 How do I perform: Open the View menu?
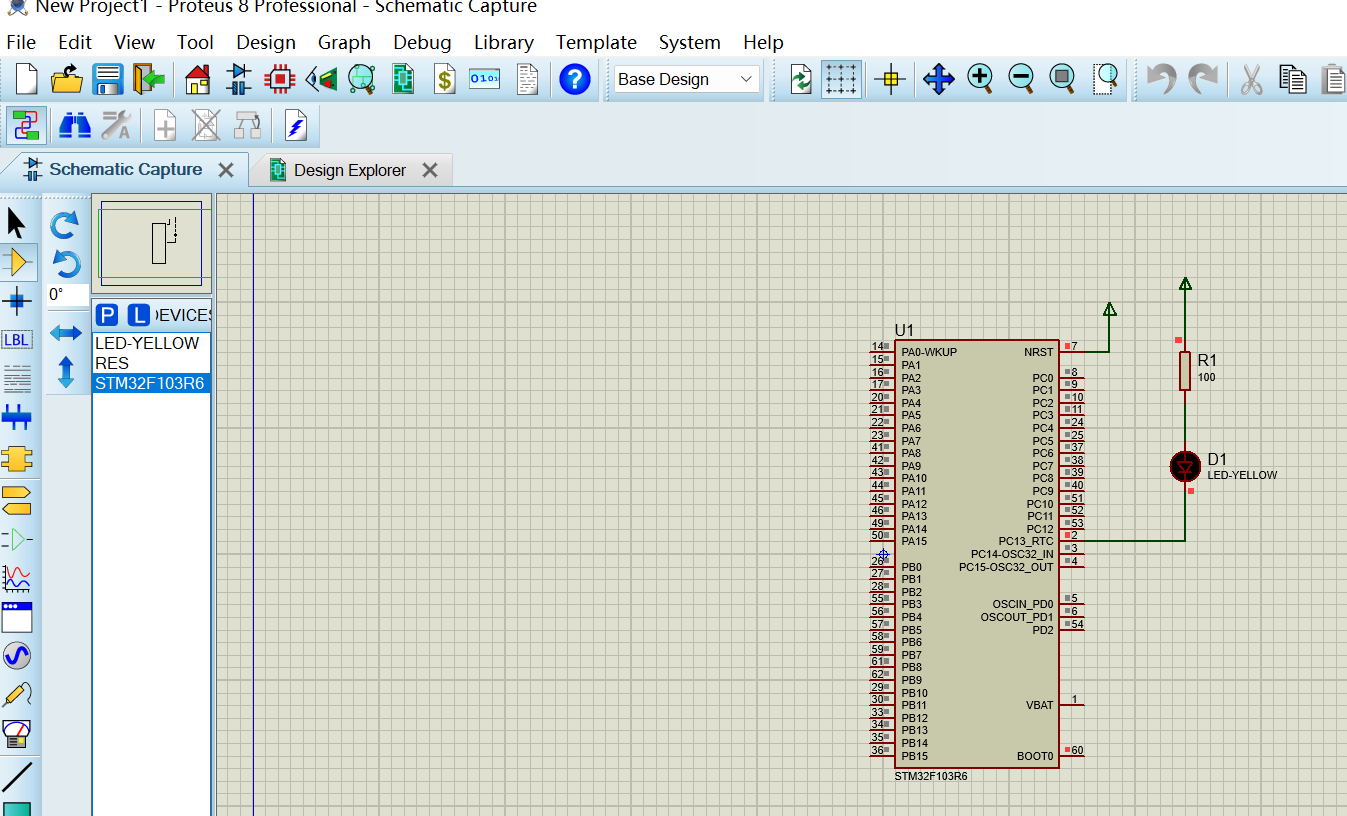134,42
